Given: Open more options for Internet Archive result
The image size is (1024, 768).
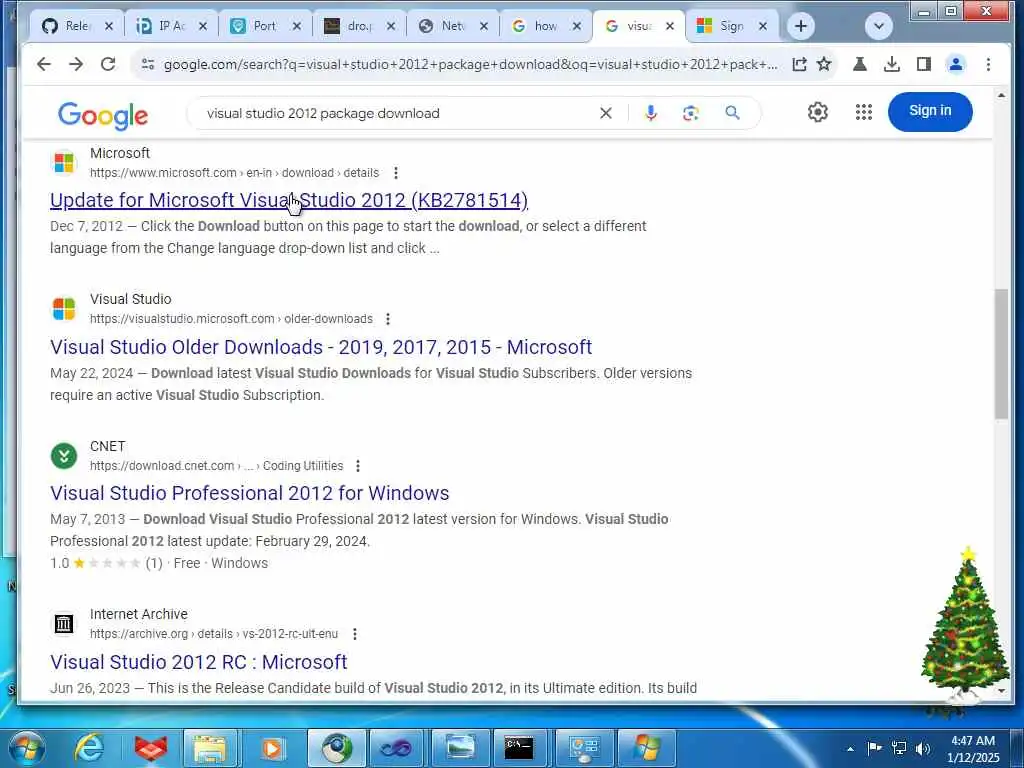Looking at the screenshot, I should [355, 634].
